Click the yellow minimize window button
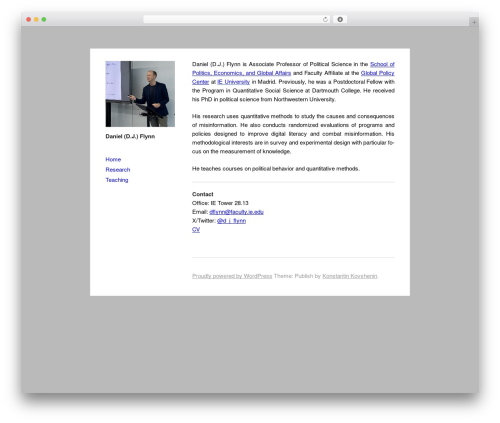This screenshot has width=500, height=423. click(x=36, y=19)
